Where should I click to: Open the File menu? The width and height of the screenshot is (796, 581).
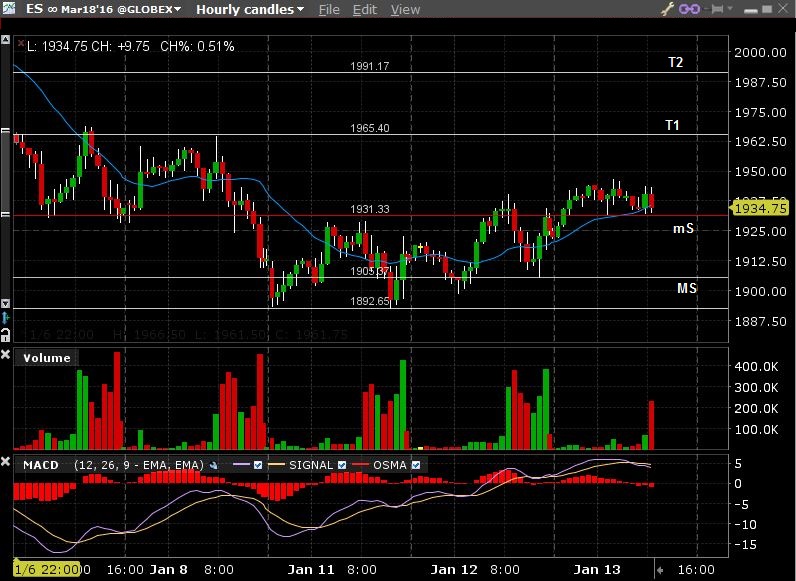pos(329,9)
